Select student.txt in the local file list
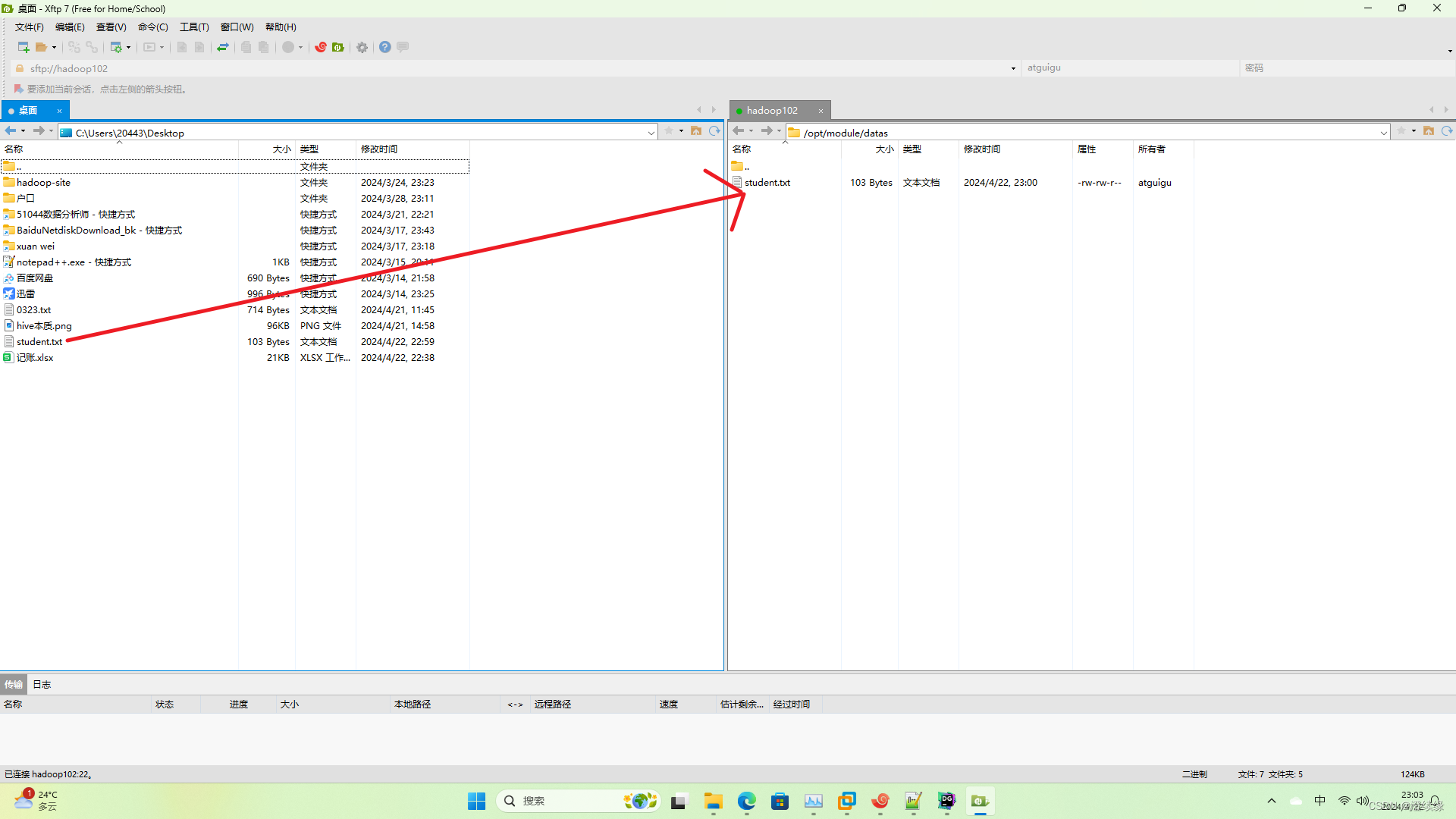This screenshot has height=819, width=1456. click(x=39, y=342)
